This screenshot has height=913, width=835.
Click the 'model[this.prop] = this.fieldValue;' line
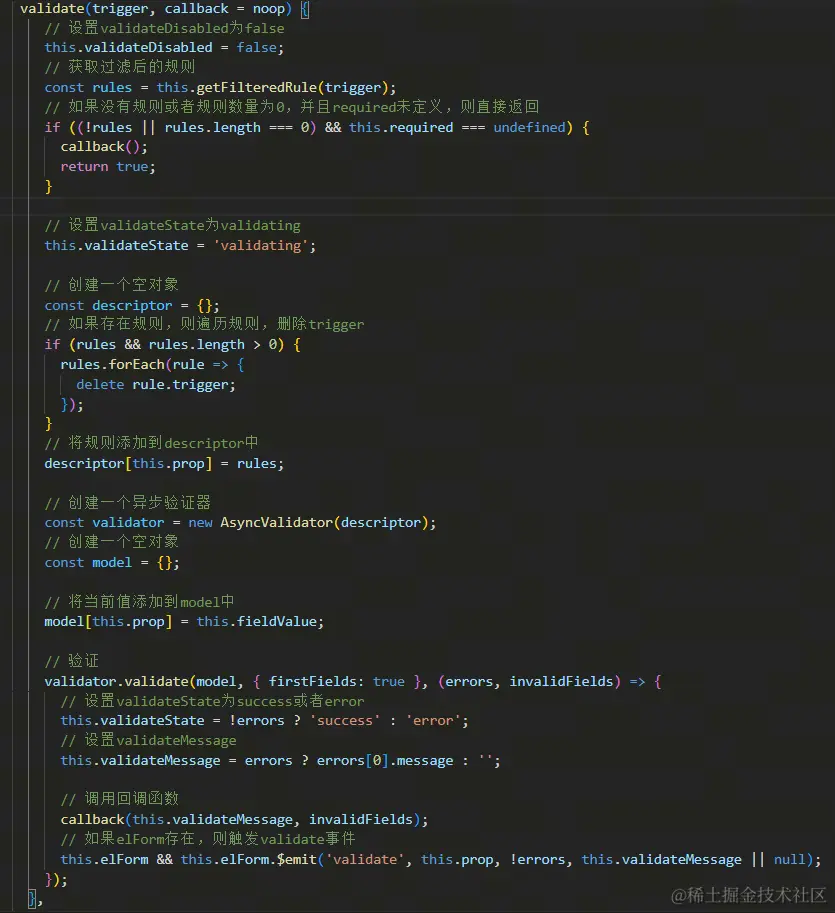tap(184, 622)
